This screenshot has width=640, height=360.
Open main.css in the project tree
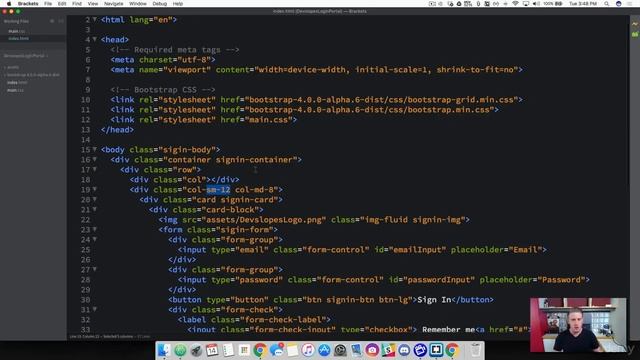[x=15, y=90]
